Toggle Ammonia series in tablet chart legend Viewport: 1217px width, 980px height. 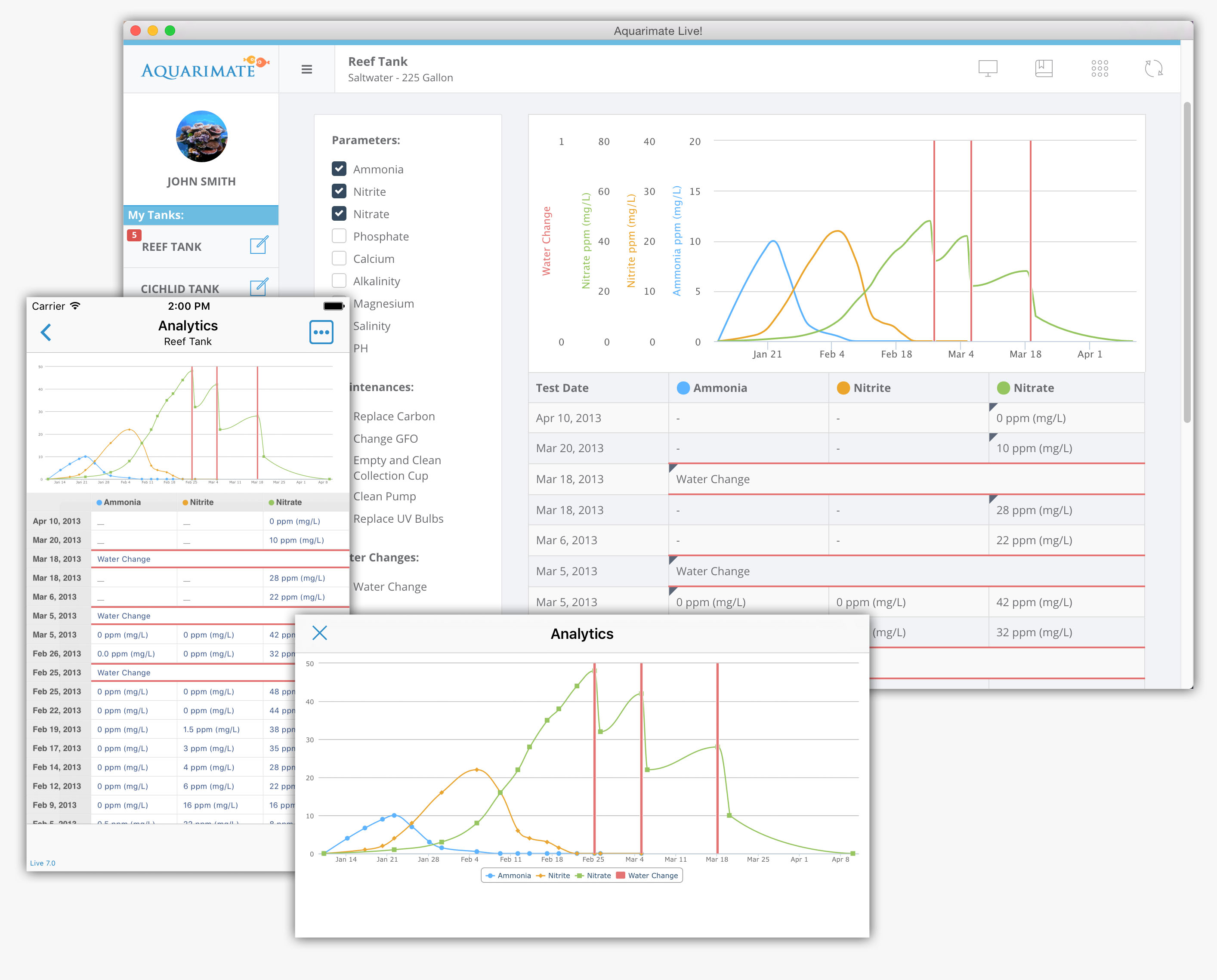point(508,875)
